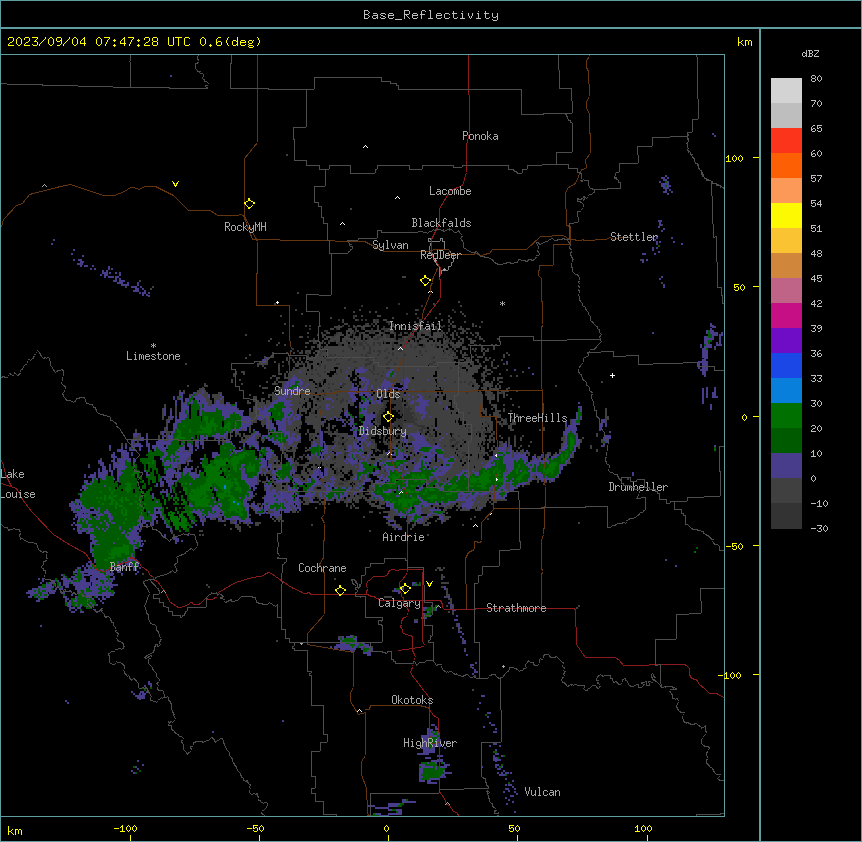Click the Didsbury town label
This screenshot has height=842, width=862.
(x=383, y=431)
